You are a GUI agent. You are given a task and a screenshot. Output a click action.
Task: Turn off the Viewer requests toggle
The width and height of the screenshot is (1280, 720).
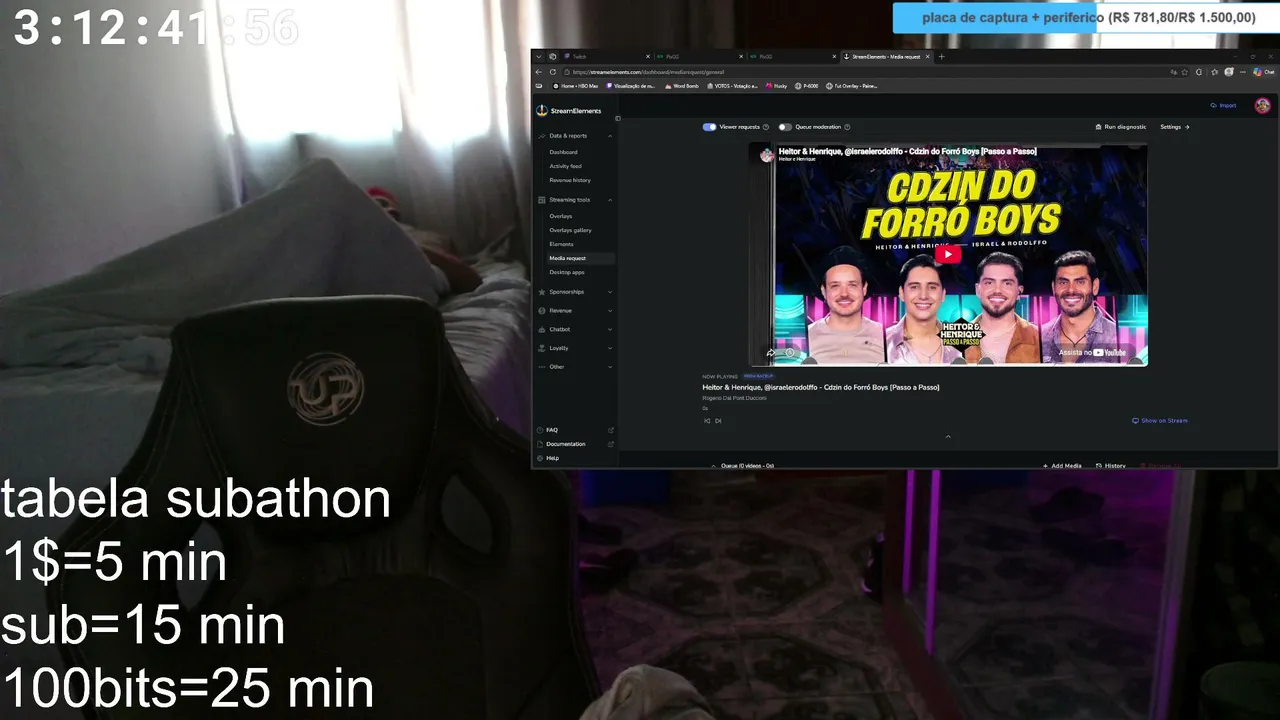(x=709, y=127)
